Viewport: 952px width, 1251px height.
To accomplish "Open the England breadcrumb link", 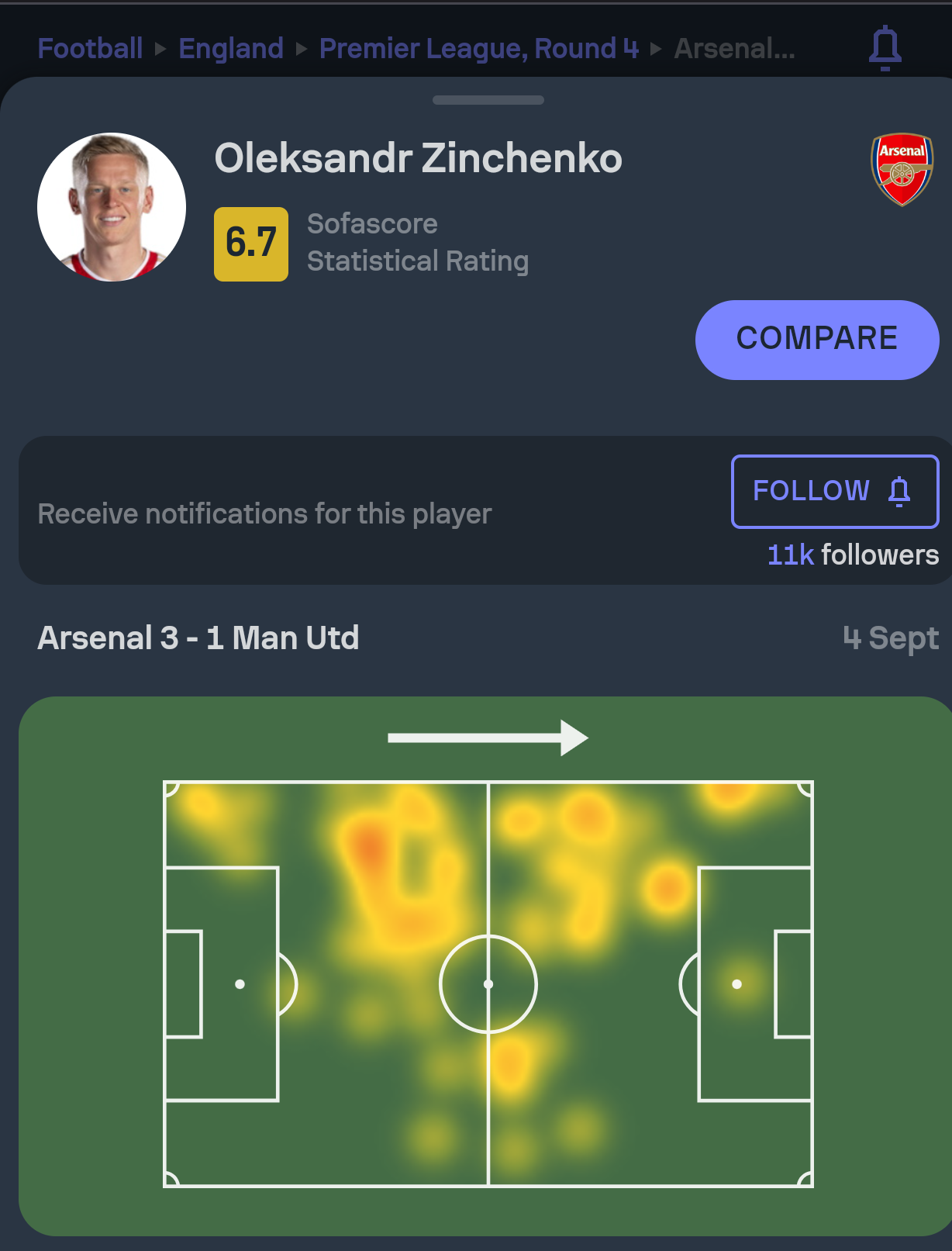I will coord(231,49).
